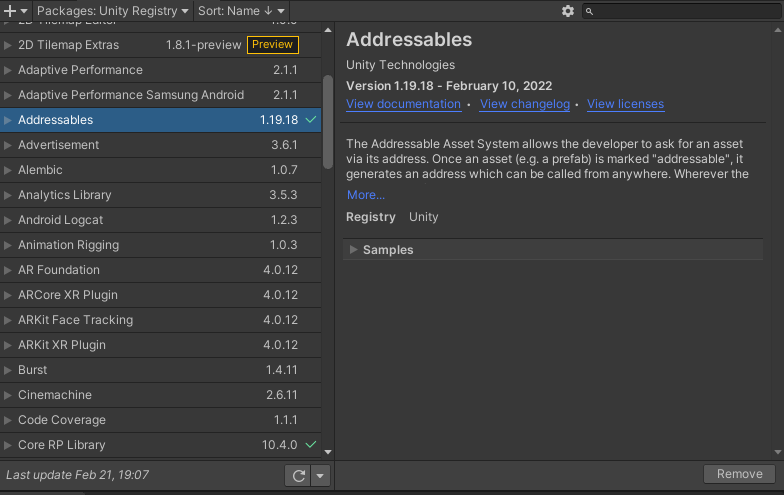
Task: Select AR Foundation package
Action: [x=160, y=270]
